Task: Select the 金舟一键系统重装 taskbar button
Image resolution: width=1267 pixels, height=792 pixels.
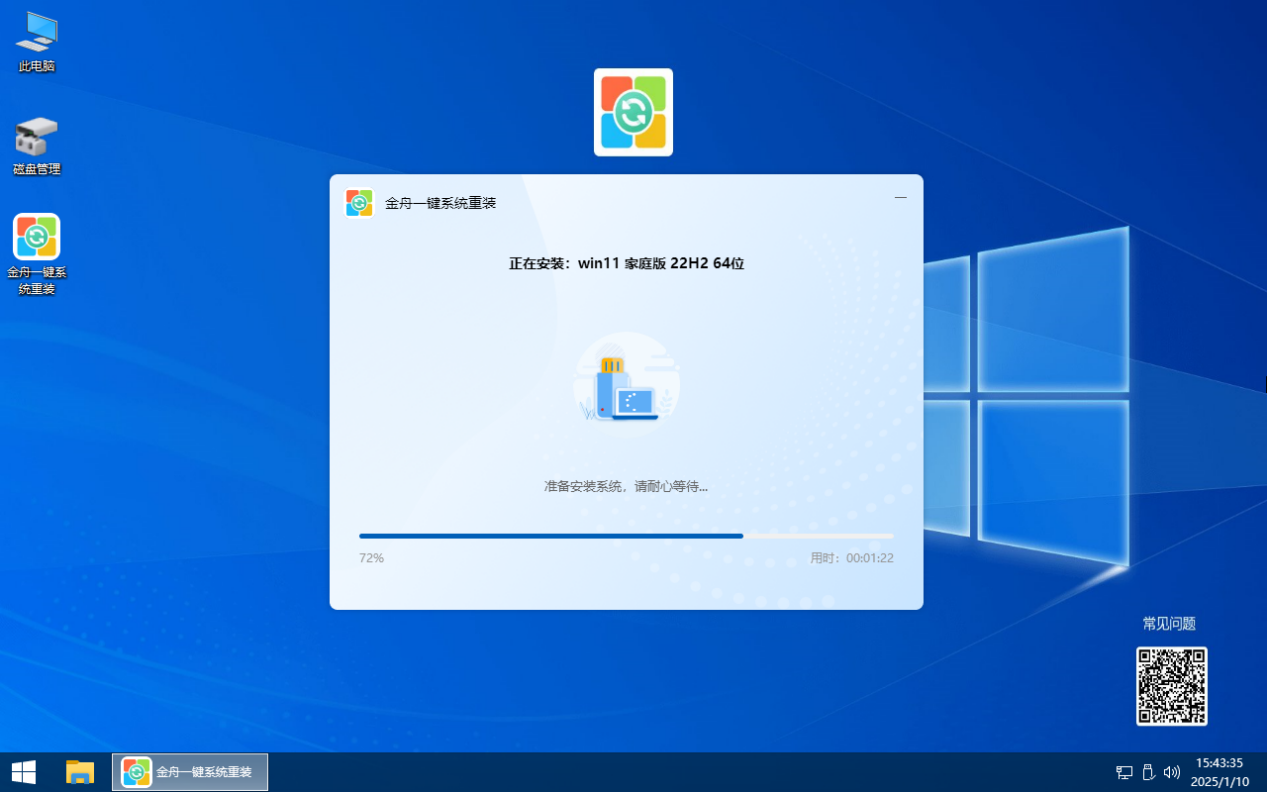Action: tap(190, 772)
